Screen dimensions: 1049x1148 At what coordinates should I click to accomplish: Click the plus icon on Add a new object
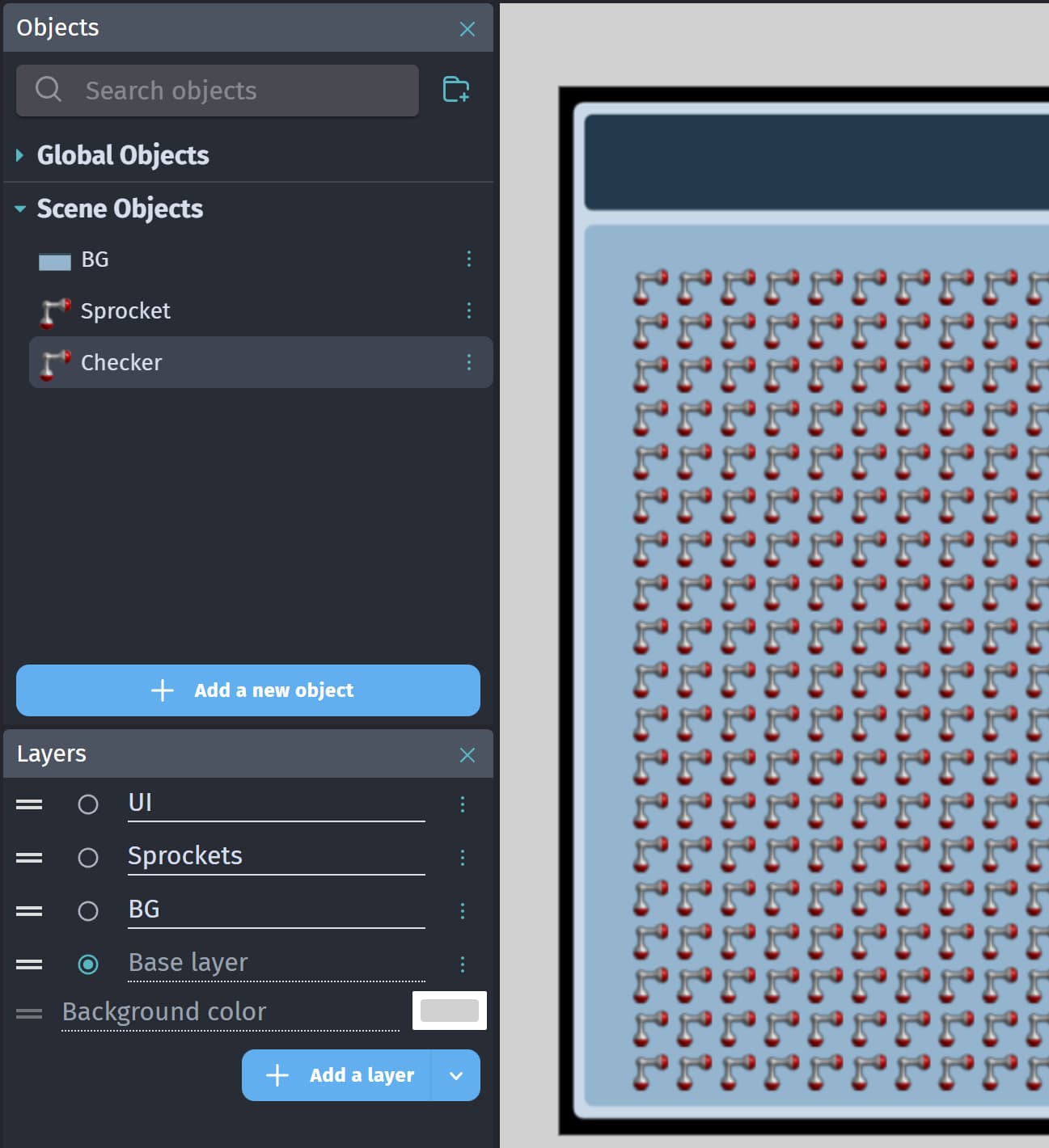tap(163, 690)
